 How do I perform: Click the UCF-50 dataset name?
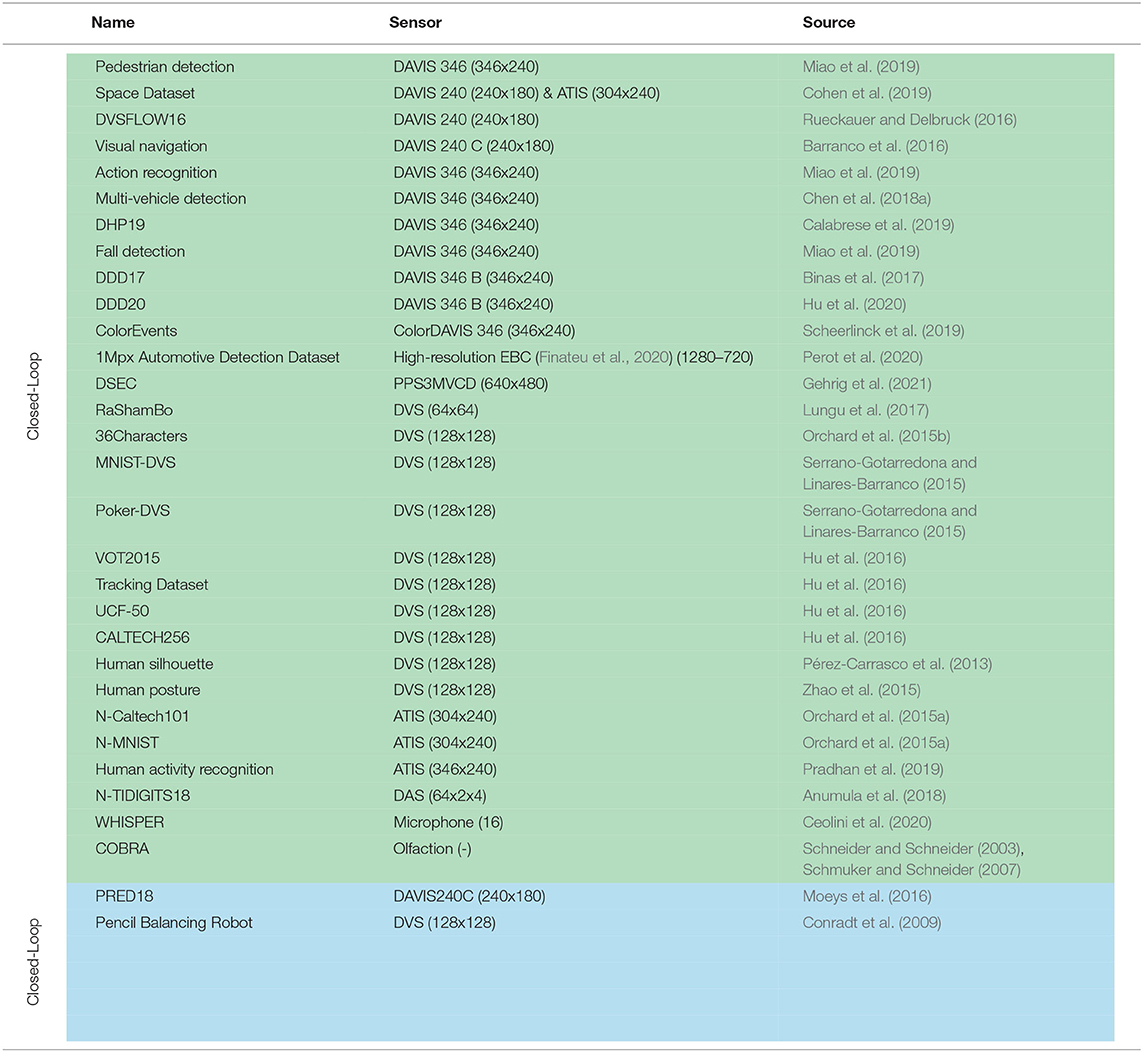(x=122, y=611)
